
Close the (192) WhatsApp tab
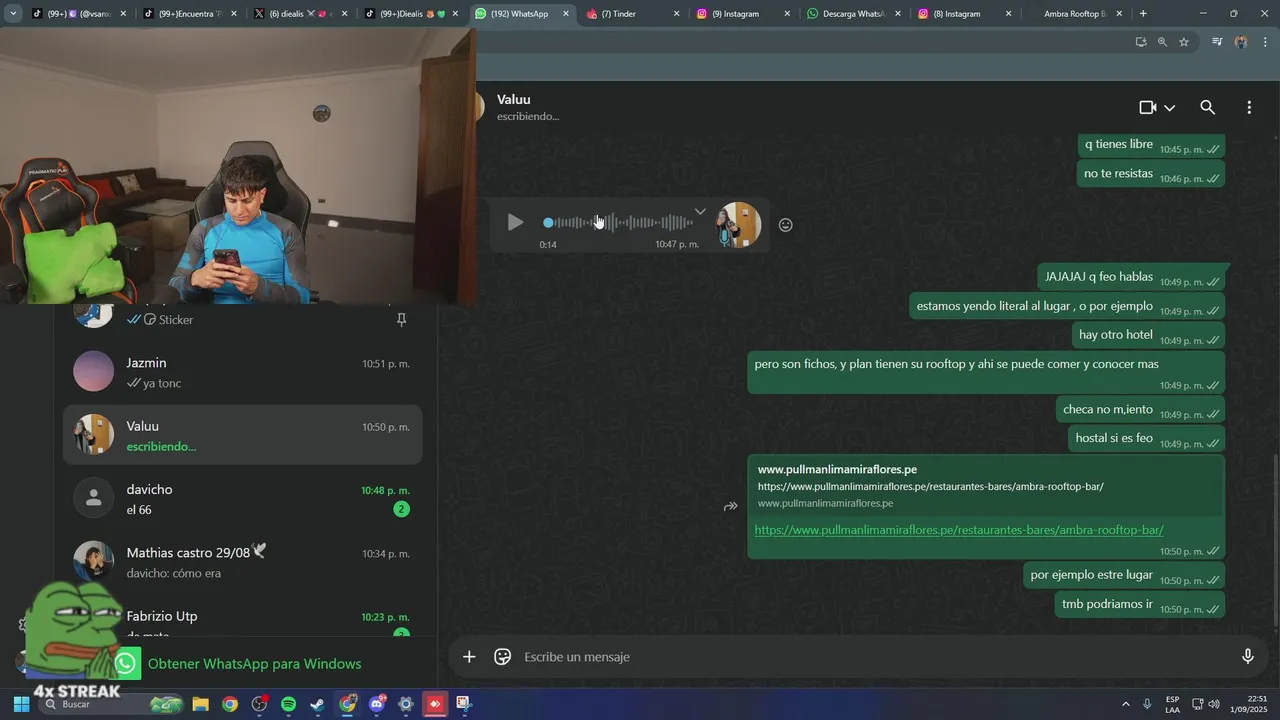[566, 14]
